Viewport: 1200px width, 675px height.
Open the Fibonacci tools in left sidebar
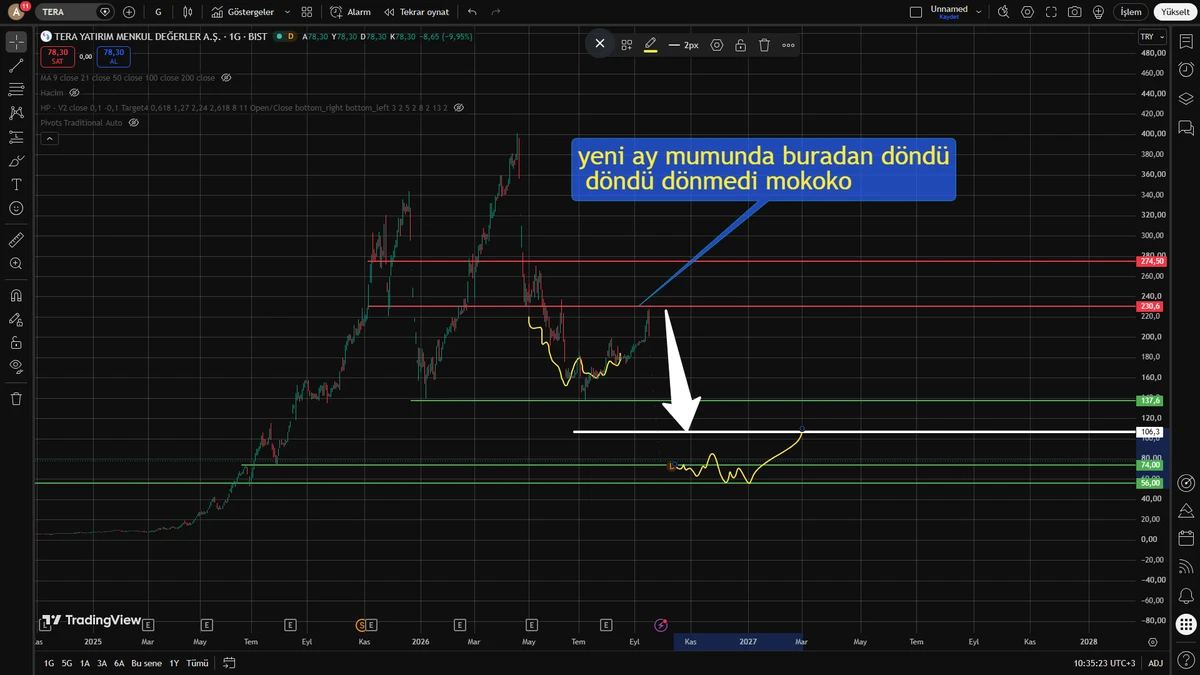(x=16, y=90)
